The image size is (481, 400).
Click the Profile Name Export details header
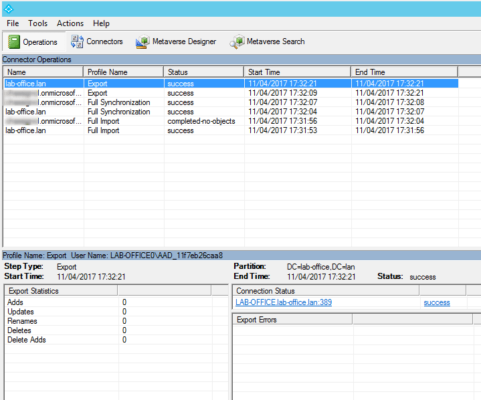click(241, 255)
